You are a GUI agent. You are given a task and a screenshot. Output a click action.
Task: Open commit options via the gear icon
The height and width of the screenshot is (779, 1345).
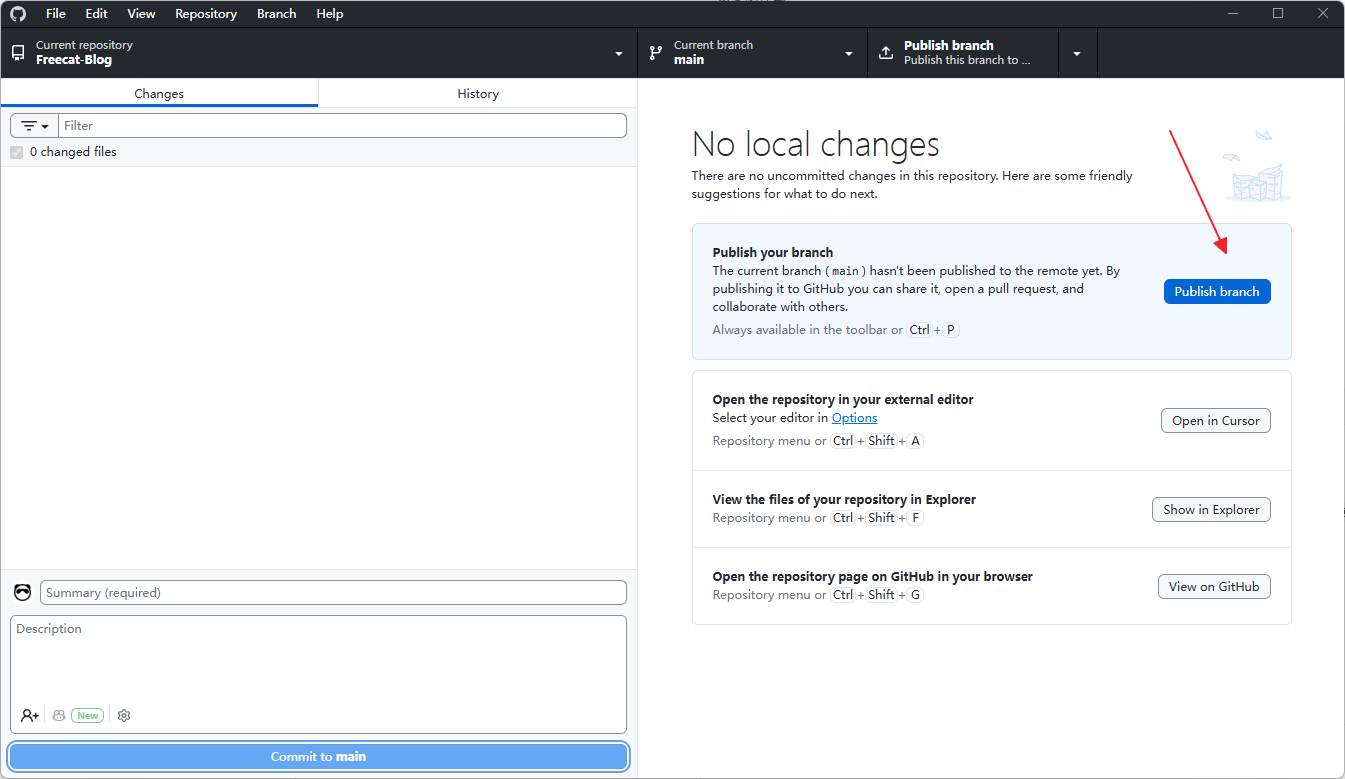(124, 716)
